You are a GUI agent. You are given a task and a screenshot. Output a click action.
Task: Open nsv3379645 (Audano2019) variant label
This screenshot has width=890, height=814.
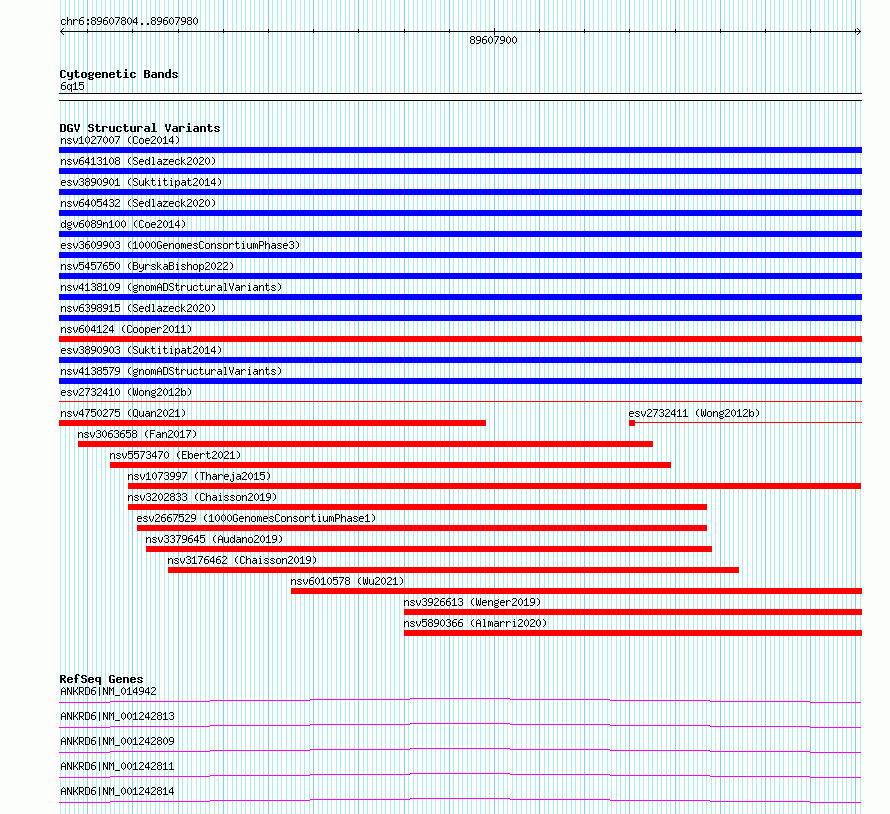(x=214, y=539)
